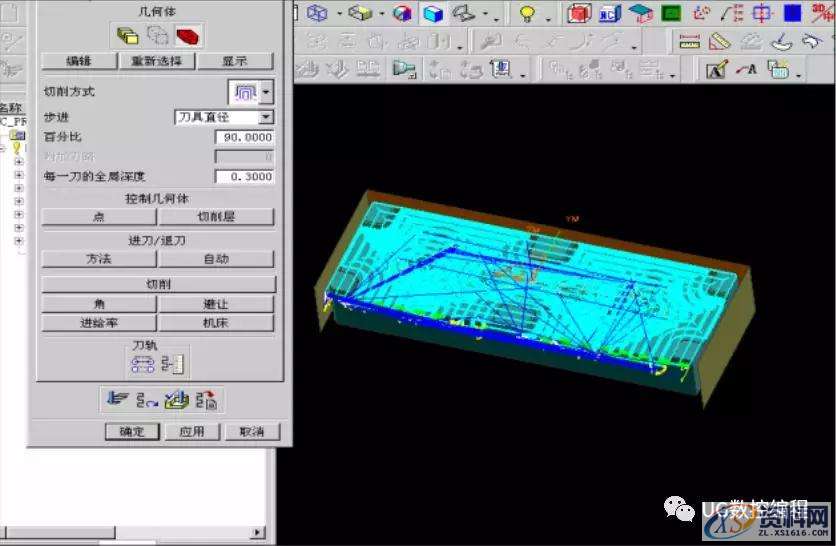The height and width of the screenshot is (546, 836).
Task: Open the 切削方式 cut pattern dropdown
Action: point(266,92)
